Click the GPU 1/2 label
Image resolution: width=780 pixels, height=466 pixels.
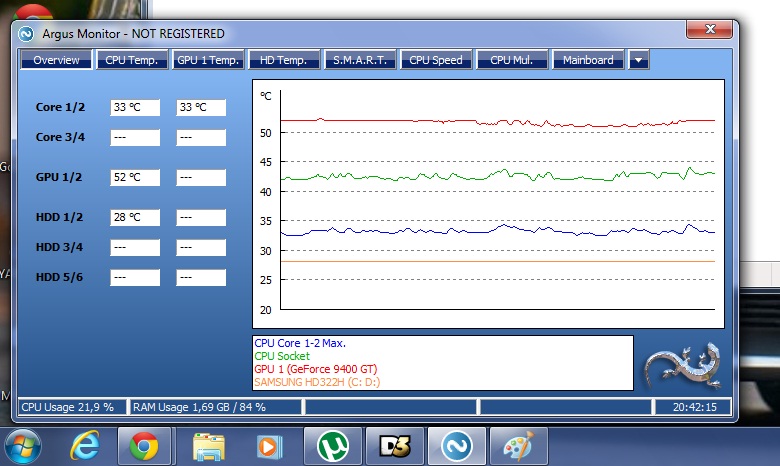(59, 177)
